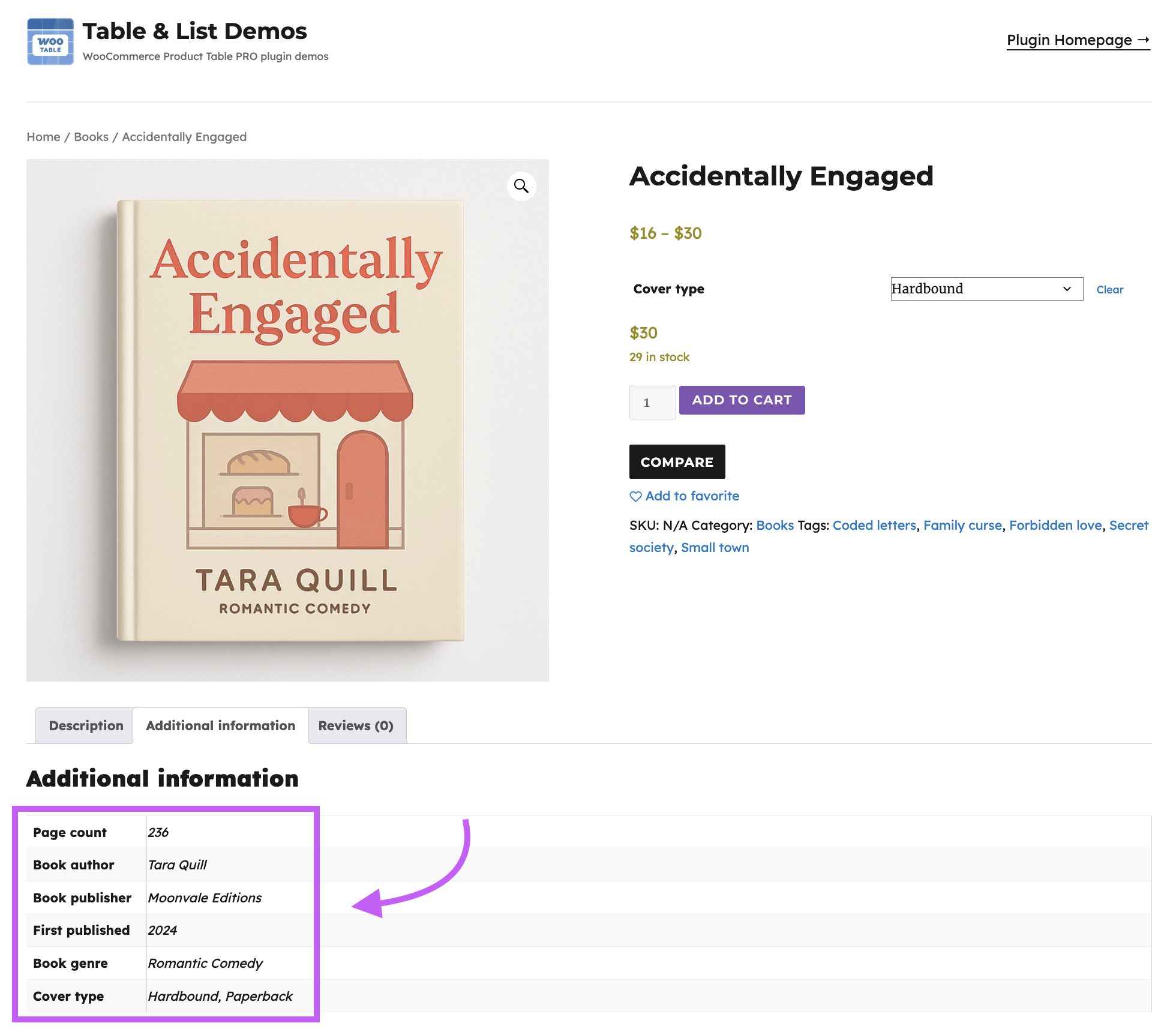1176x1032 pixels.
Task: Click the heart icon to favorite
Action: [x=635, y=496]
